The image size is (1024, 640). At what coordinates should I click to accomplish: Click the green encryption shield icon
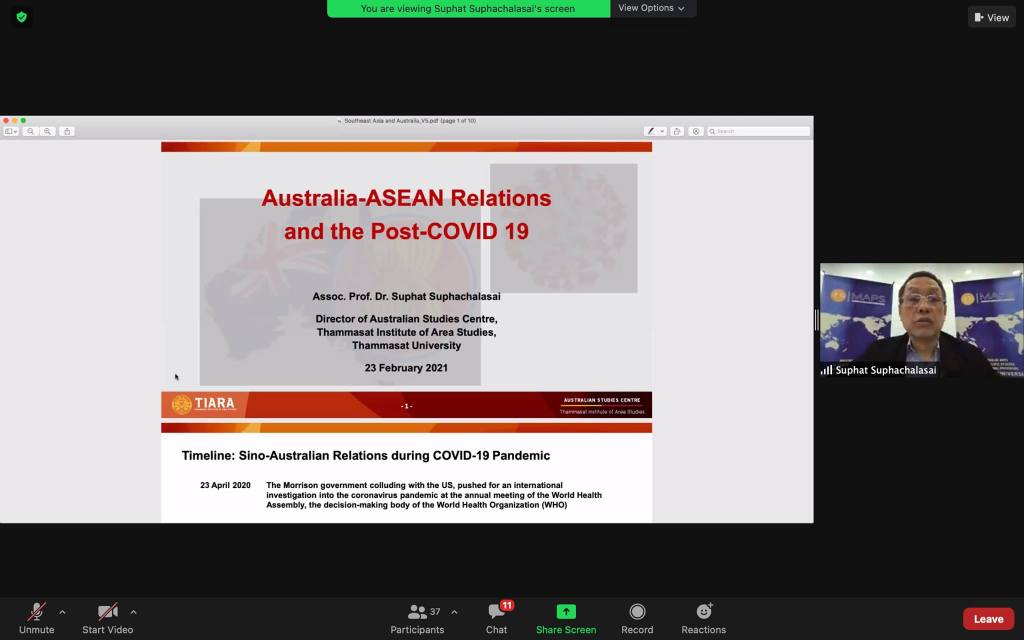tap(21, 17)
